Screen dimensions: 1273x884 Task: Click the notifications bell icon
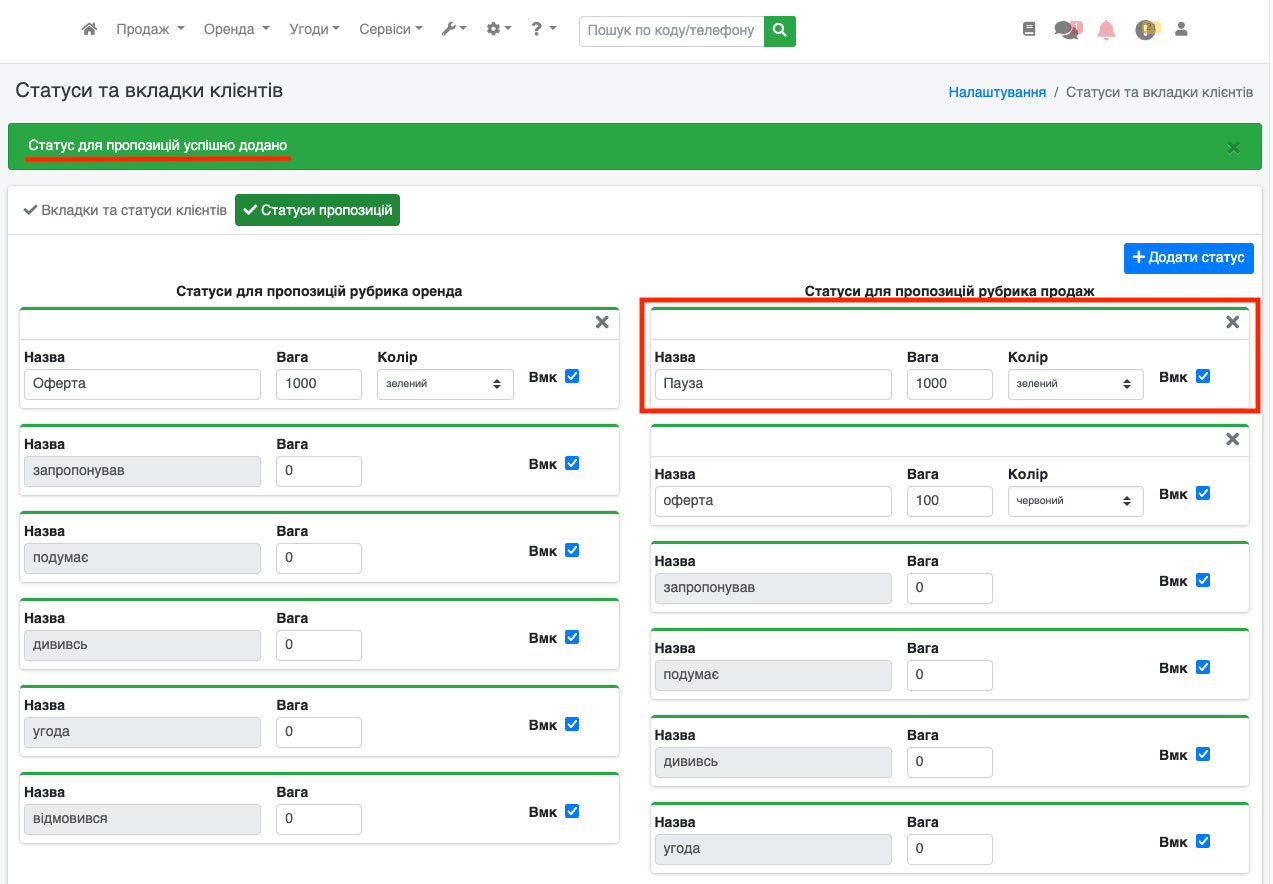(x=1106, y=30)
